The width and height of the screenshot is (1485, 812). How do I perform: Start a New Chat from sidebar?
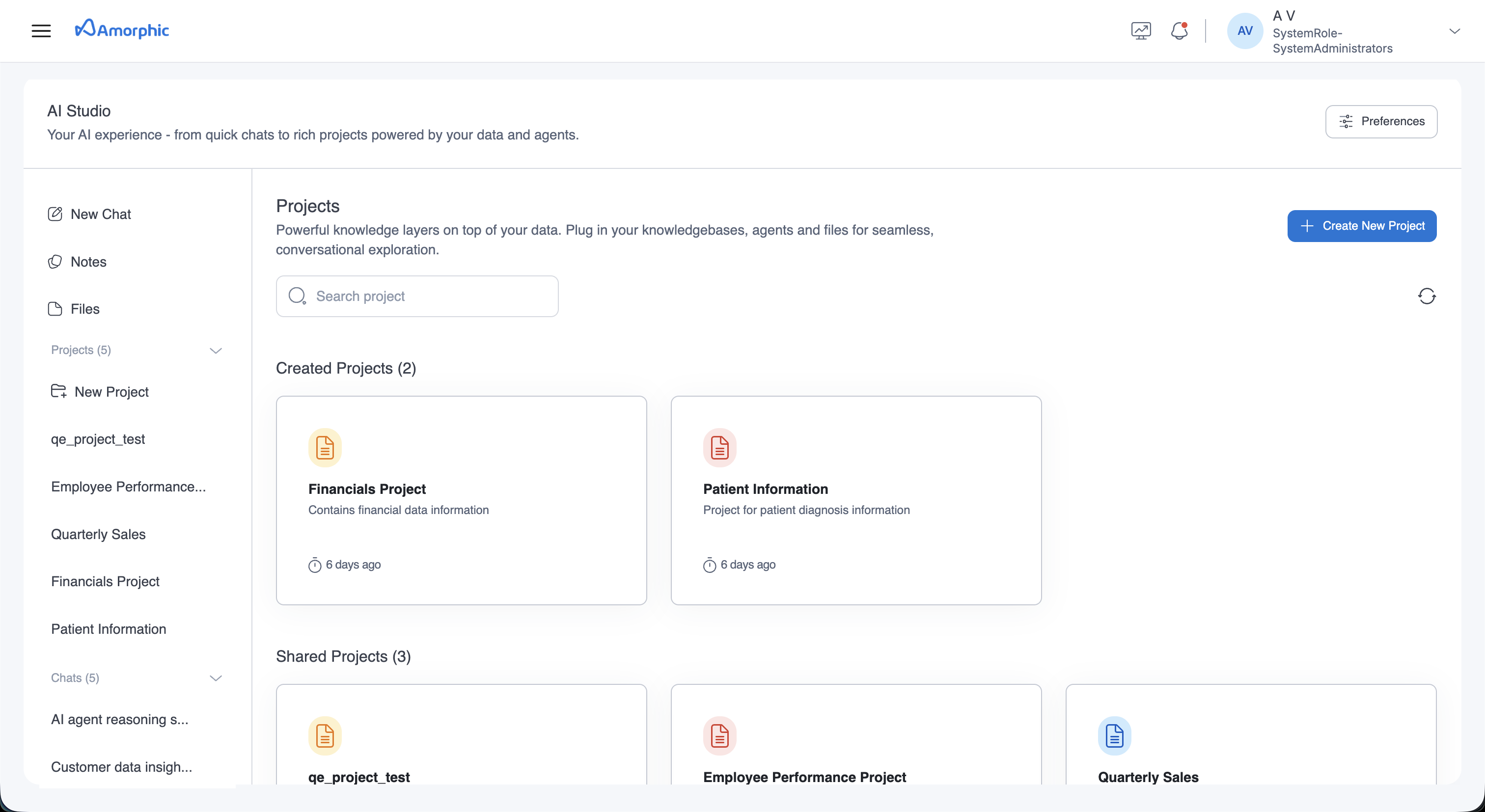click(x=100, y=215)
